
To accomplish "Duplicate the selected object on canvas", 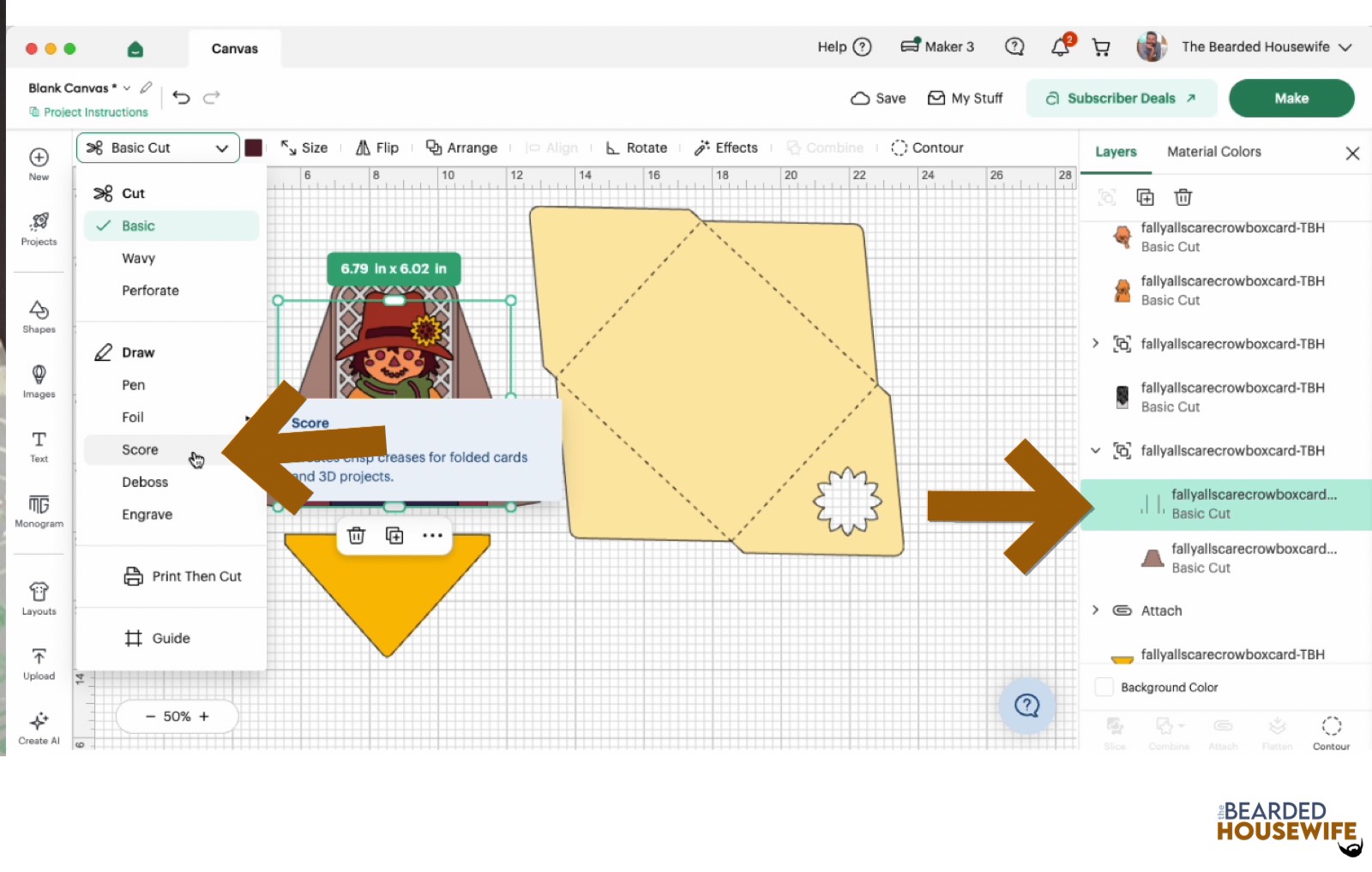I will click(394, 536).
